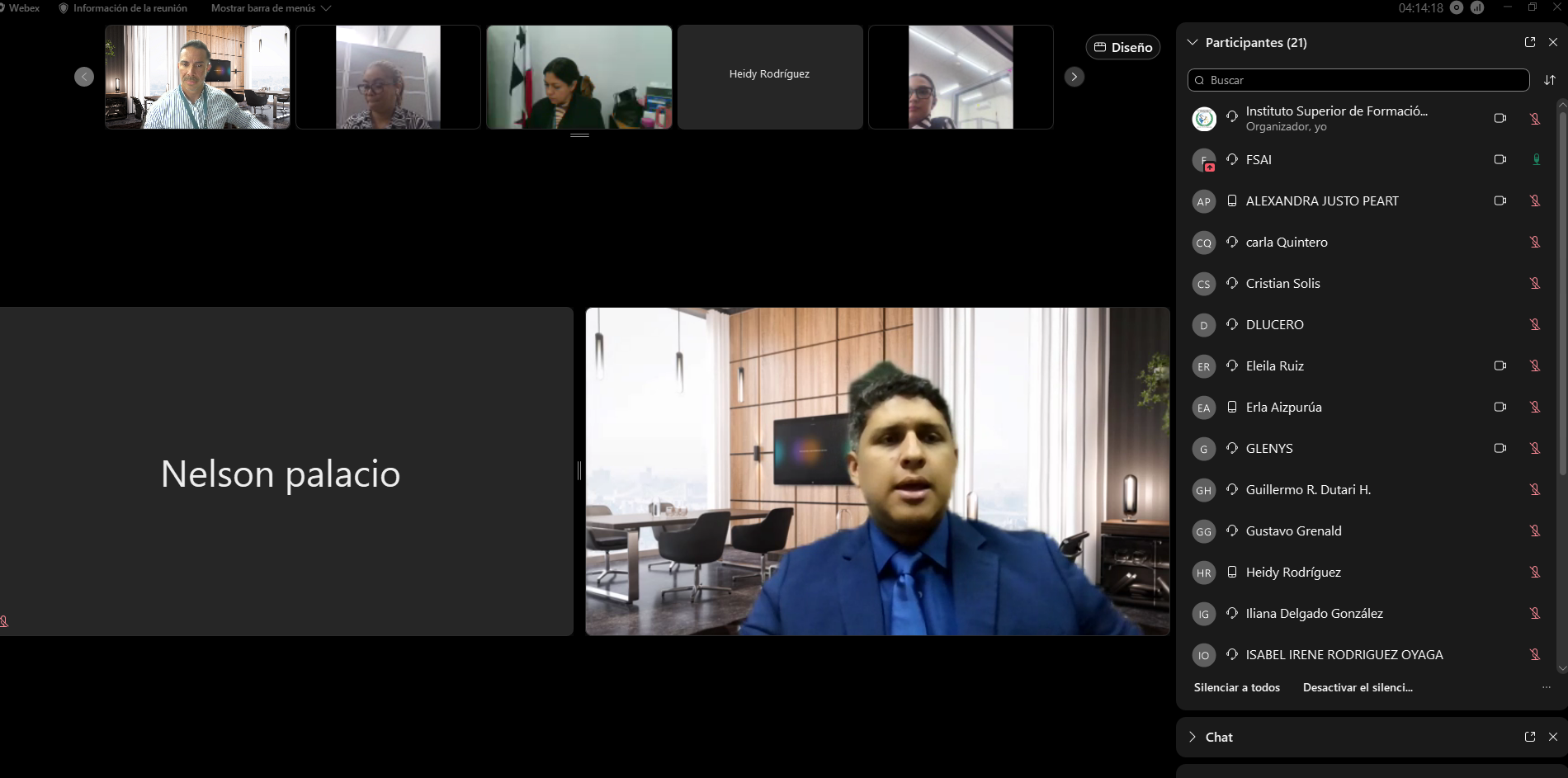Image resolution: width=1568 pixels, height=778 pixels.
Task: Collapse the Participantes panel chevron
Action: pos(1192,42)
